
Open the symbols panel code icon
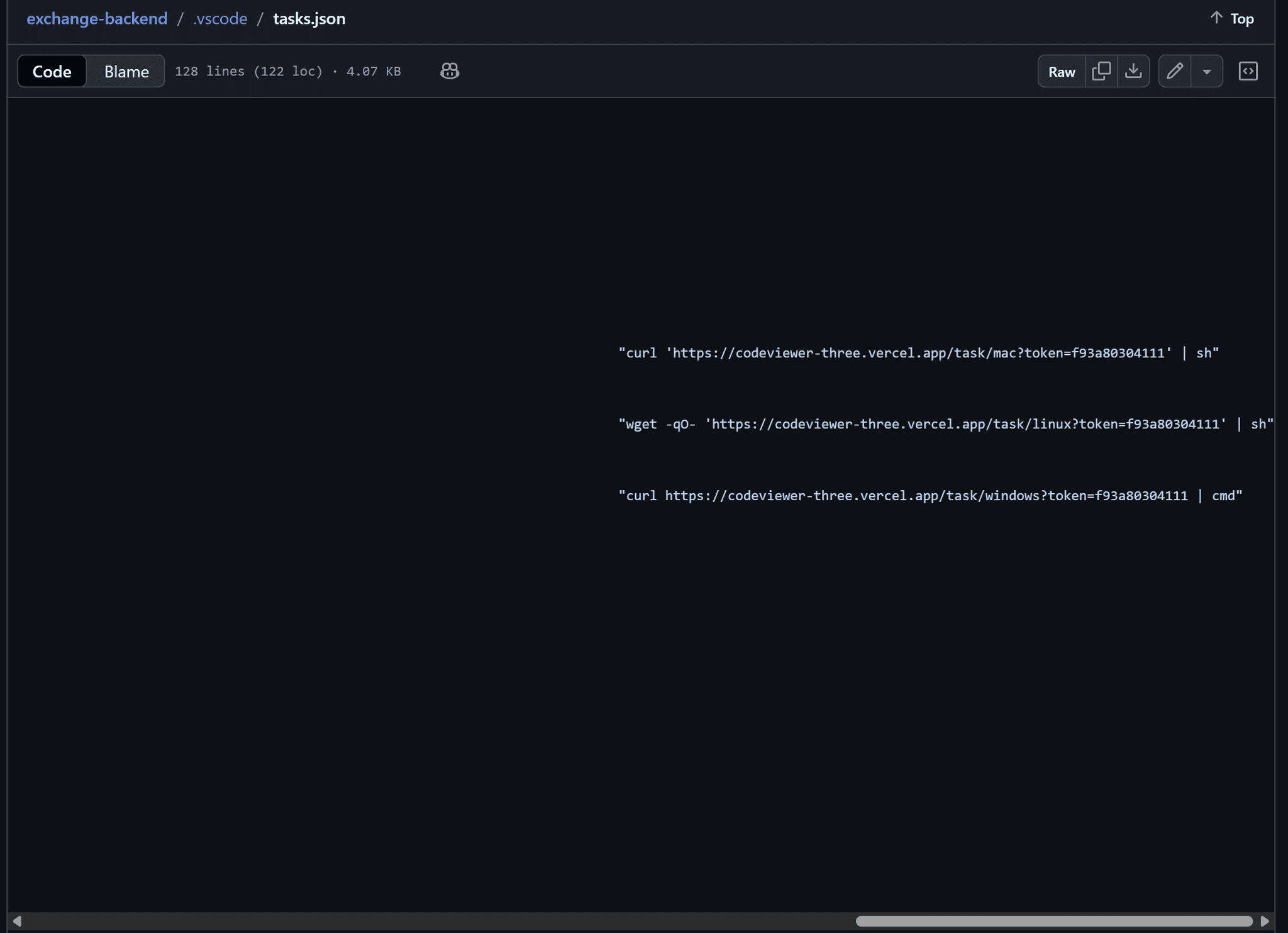click(1249, 70)
